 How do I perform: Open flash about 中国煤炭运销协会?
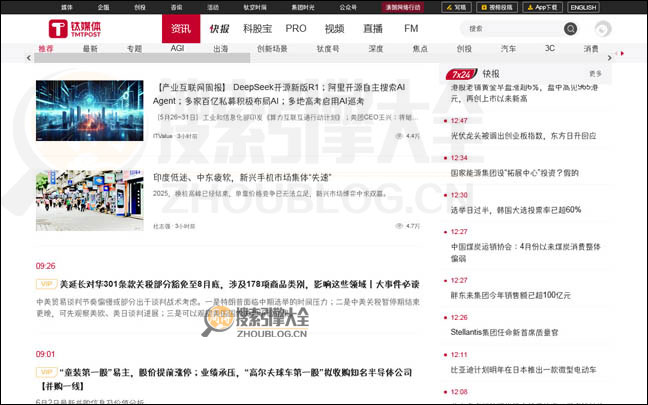tap(525, 252)
